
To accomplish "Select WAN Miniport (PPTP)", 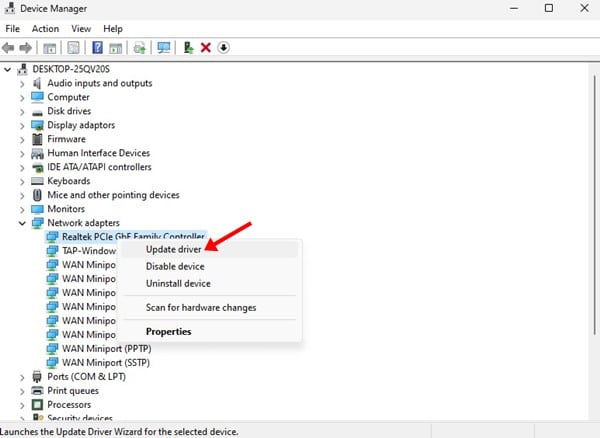I will click(106, 349).
